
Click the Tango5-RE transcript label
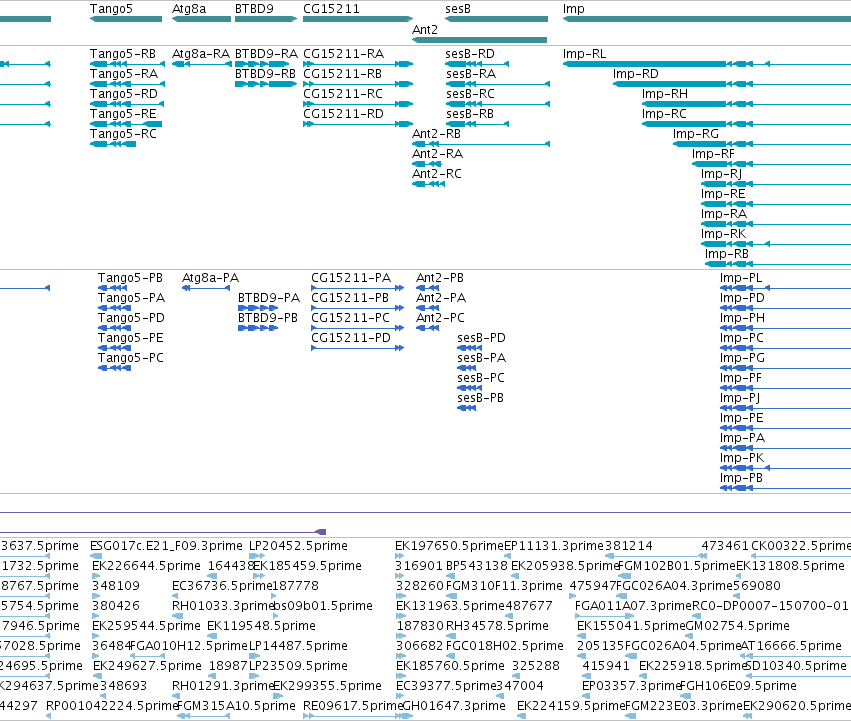[x=123, y=114]
